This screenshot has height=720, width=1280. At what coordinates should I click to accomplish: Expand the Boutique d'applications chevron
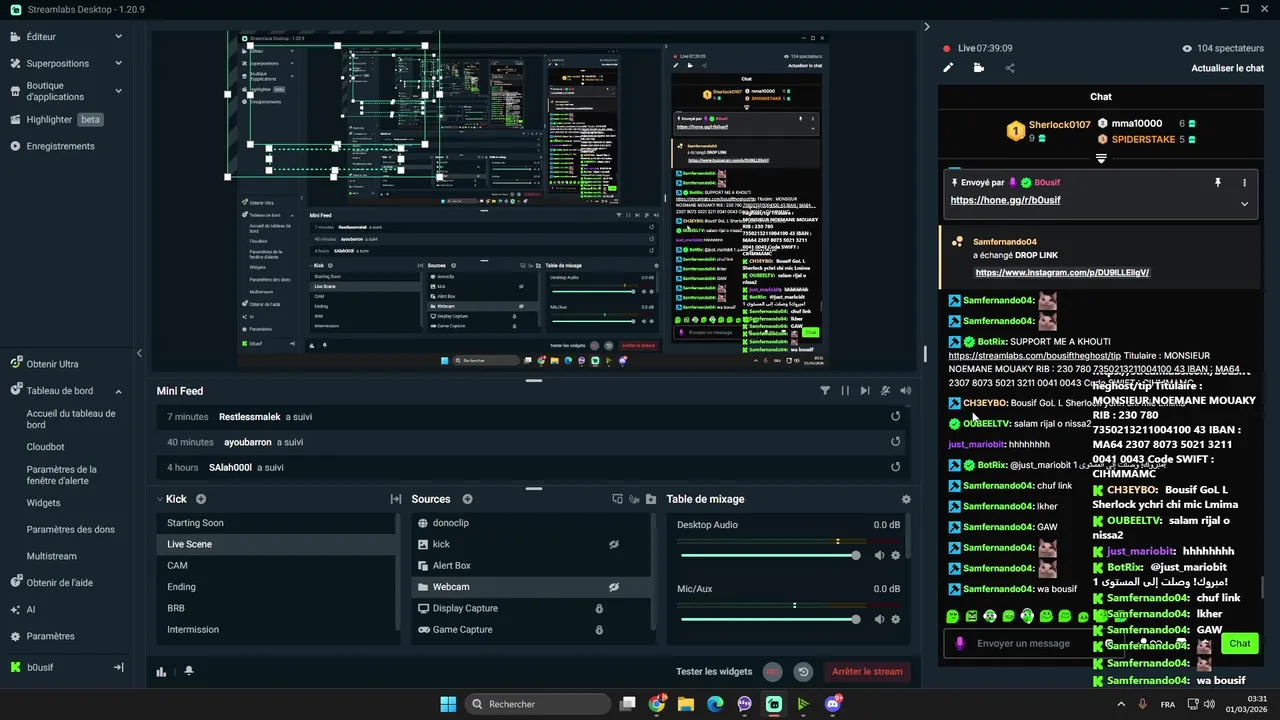pos(118,91)
